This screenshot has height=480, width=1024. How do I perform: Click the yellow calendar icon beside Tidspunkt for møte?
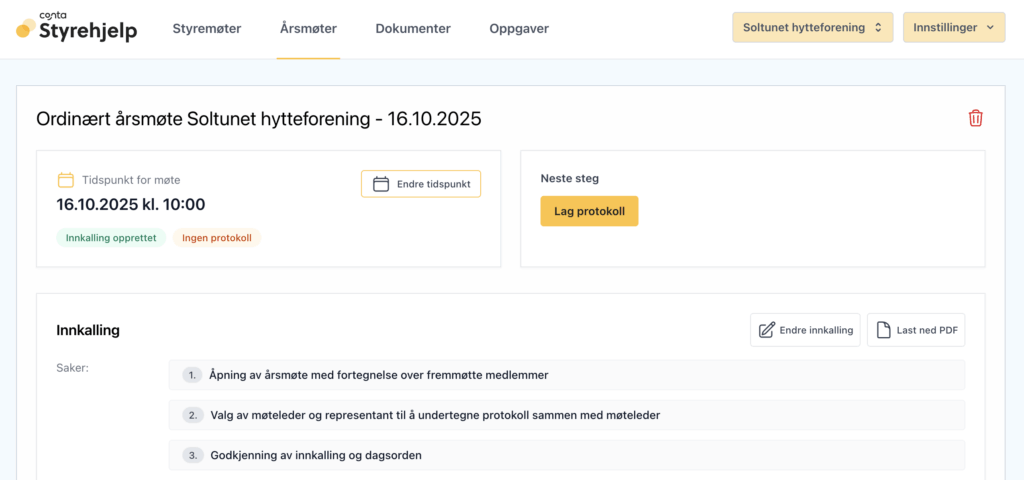[66, 180]
